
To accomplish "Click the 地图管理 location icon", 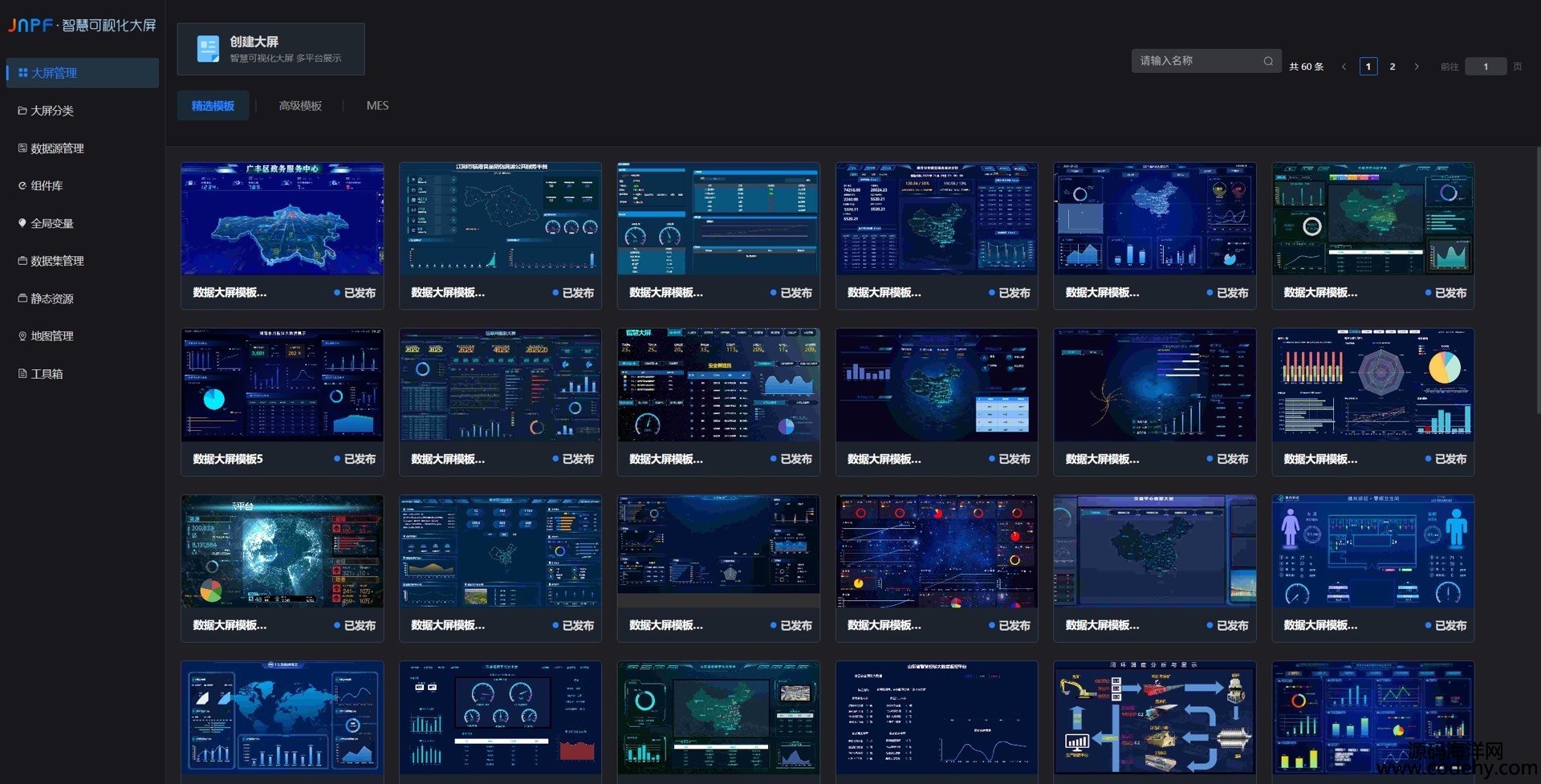I will pos(22,336).
